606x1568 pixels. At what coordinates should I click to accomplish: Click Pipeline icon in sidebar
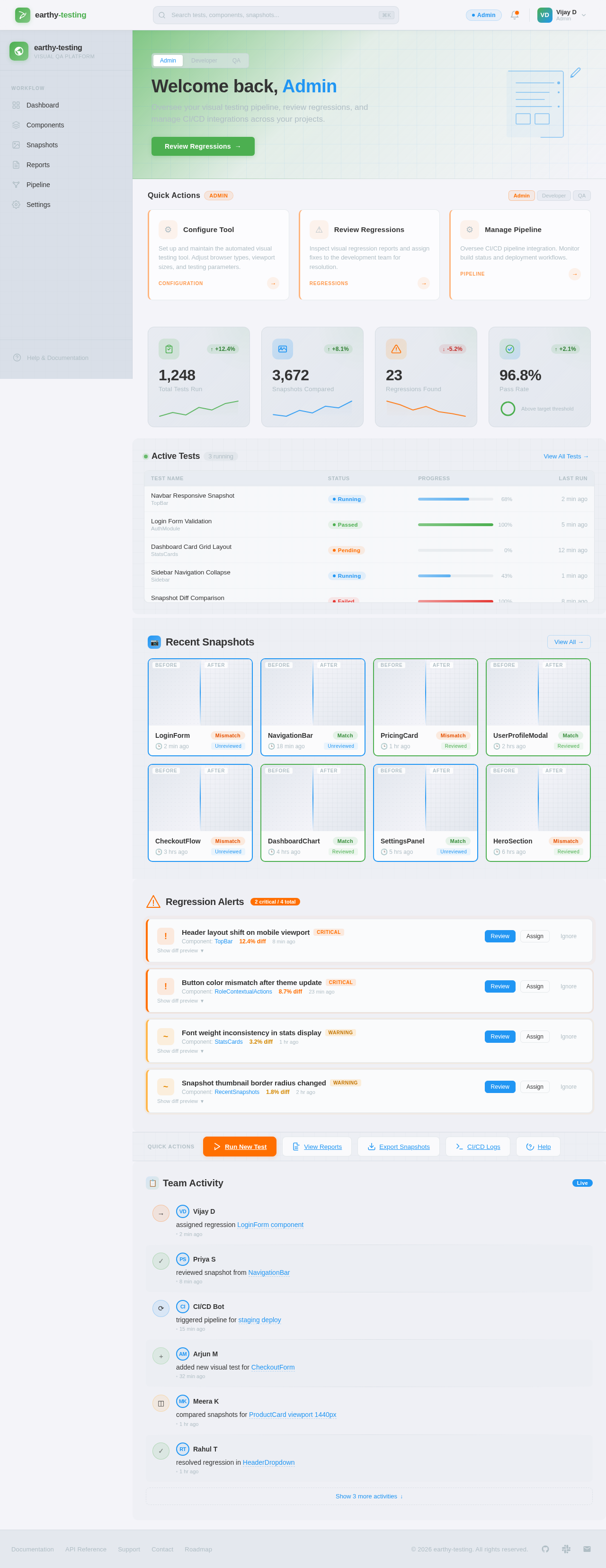tap(16, 184)
